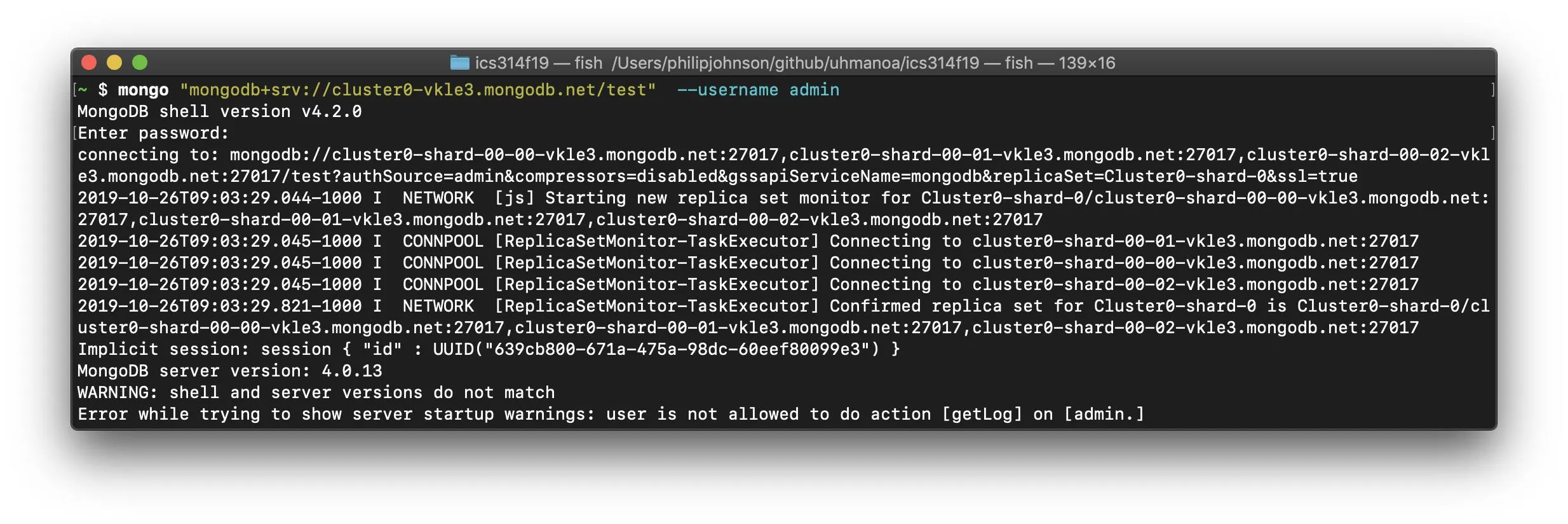Click the Confirmed replica set log line
1568x524 pixels.
pyautogui.click(x=783, y=317)
